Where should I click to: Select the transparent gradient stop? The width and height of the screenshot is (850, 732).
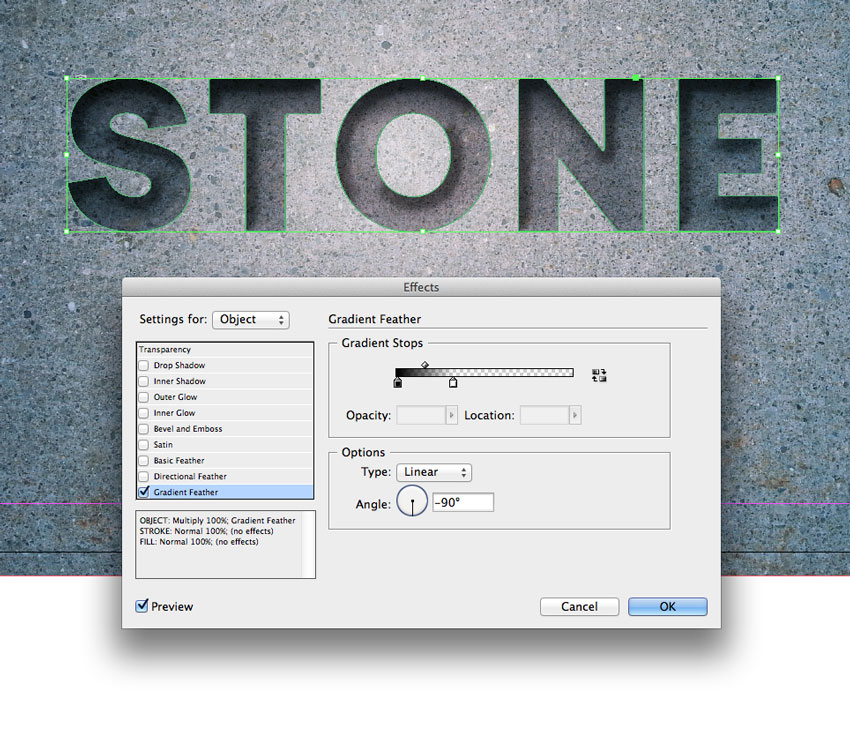coord(453,383)
